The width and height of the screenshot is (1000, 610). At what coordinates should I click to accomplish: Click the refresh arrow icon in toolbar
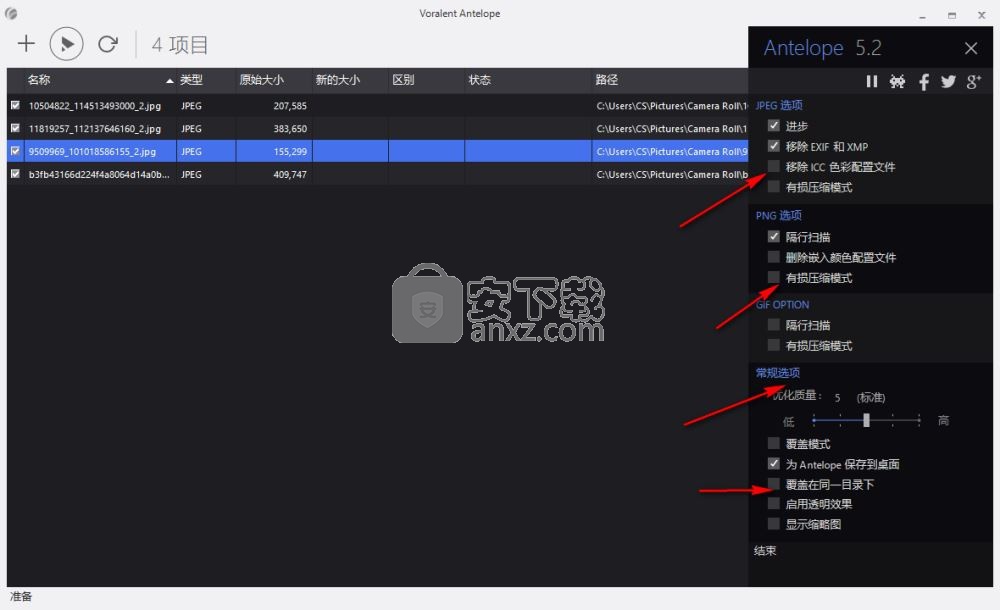(108, 43)
